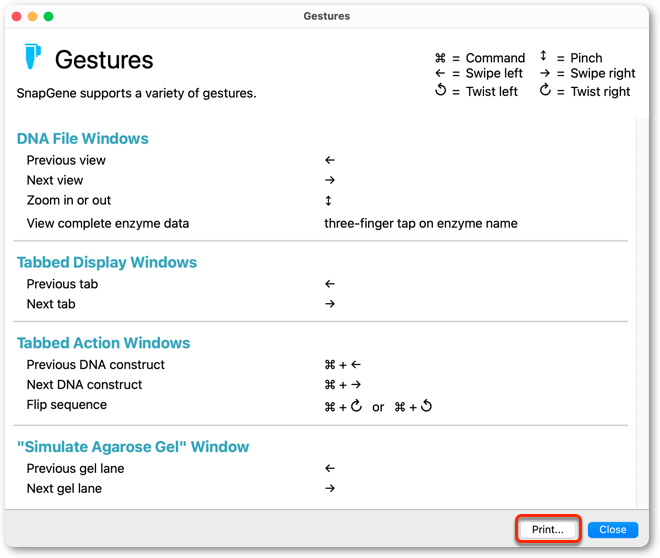660x558 pixels.
Task: Click the 'Next tab' label
Action: (51, 304)
